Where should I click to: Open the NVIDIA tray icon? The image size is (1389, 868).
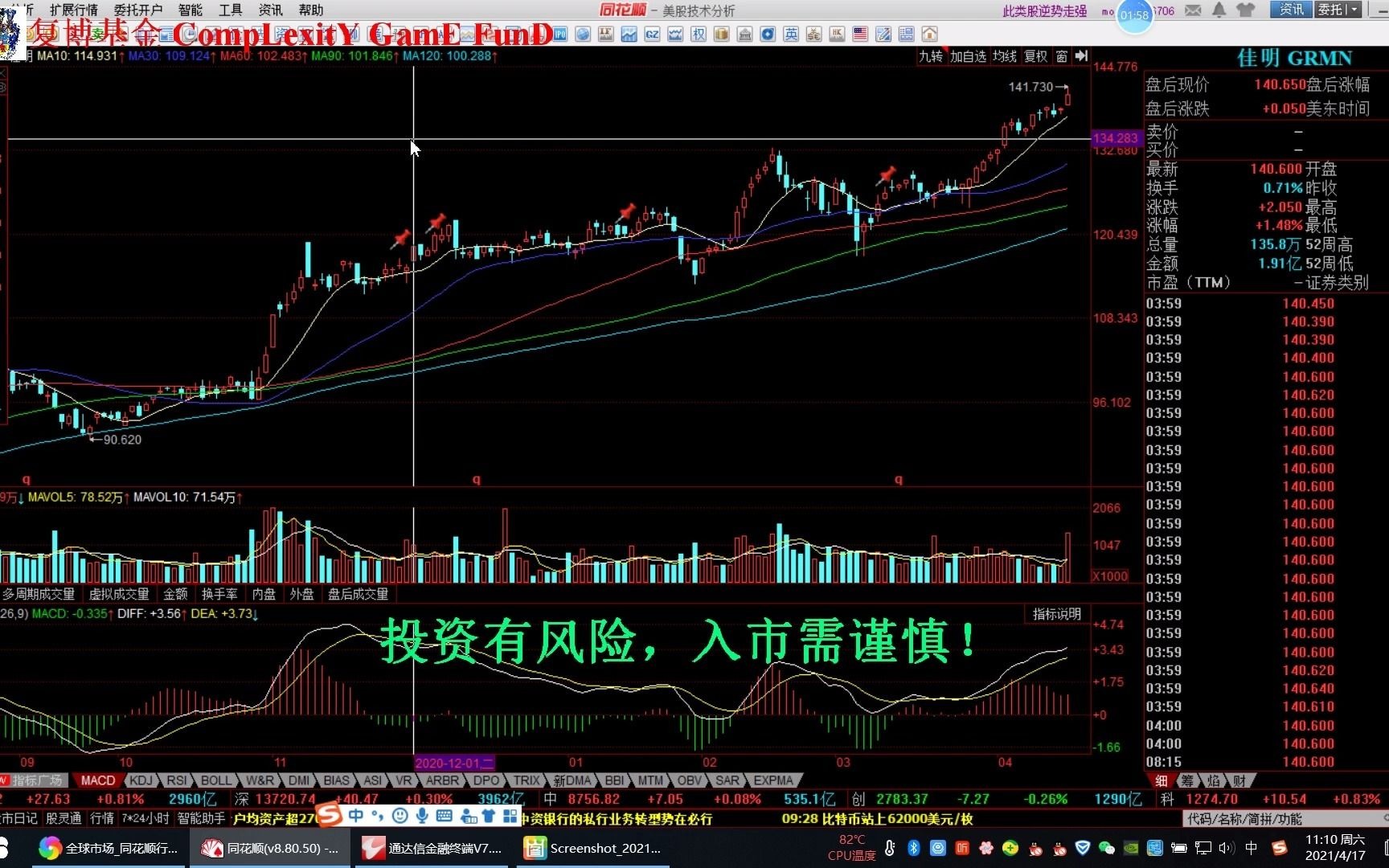point(1131,848)
